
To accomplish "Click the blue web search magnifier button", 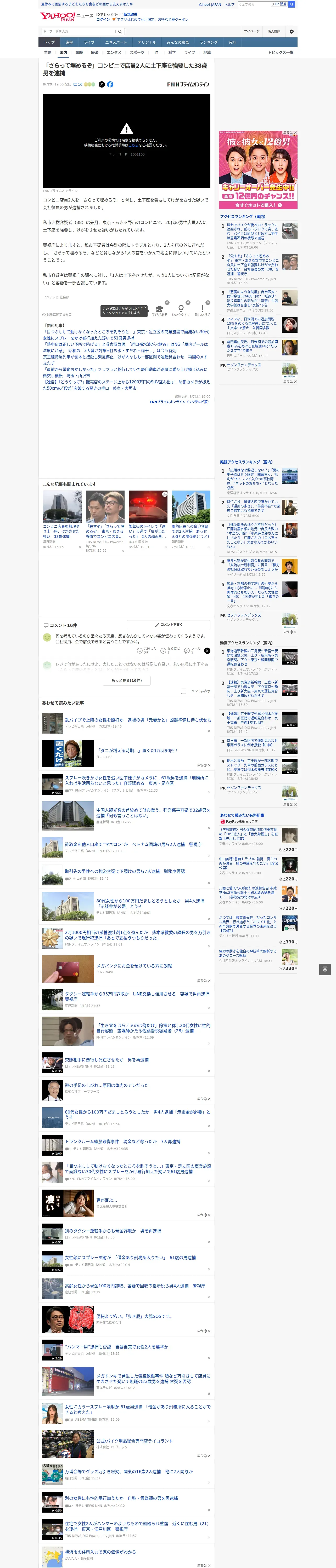I will click(292, 4).
